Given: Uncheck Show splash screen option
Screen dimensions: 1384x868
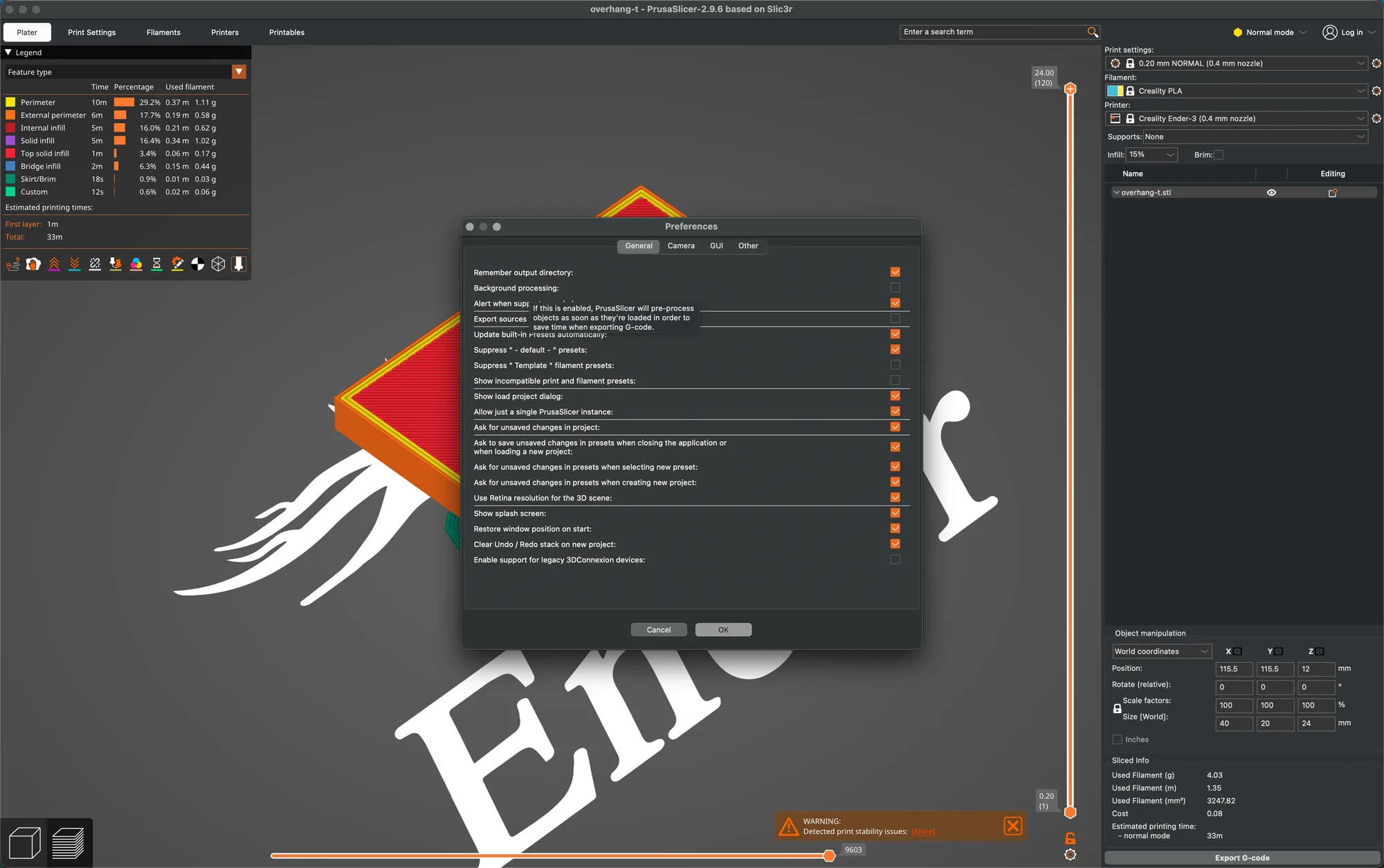Looking at the screenshot, I should 895,513.
